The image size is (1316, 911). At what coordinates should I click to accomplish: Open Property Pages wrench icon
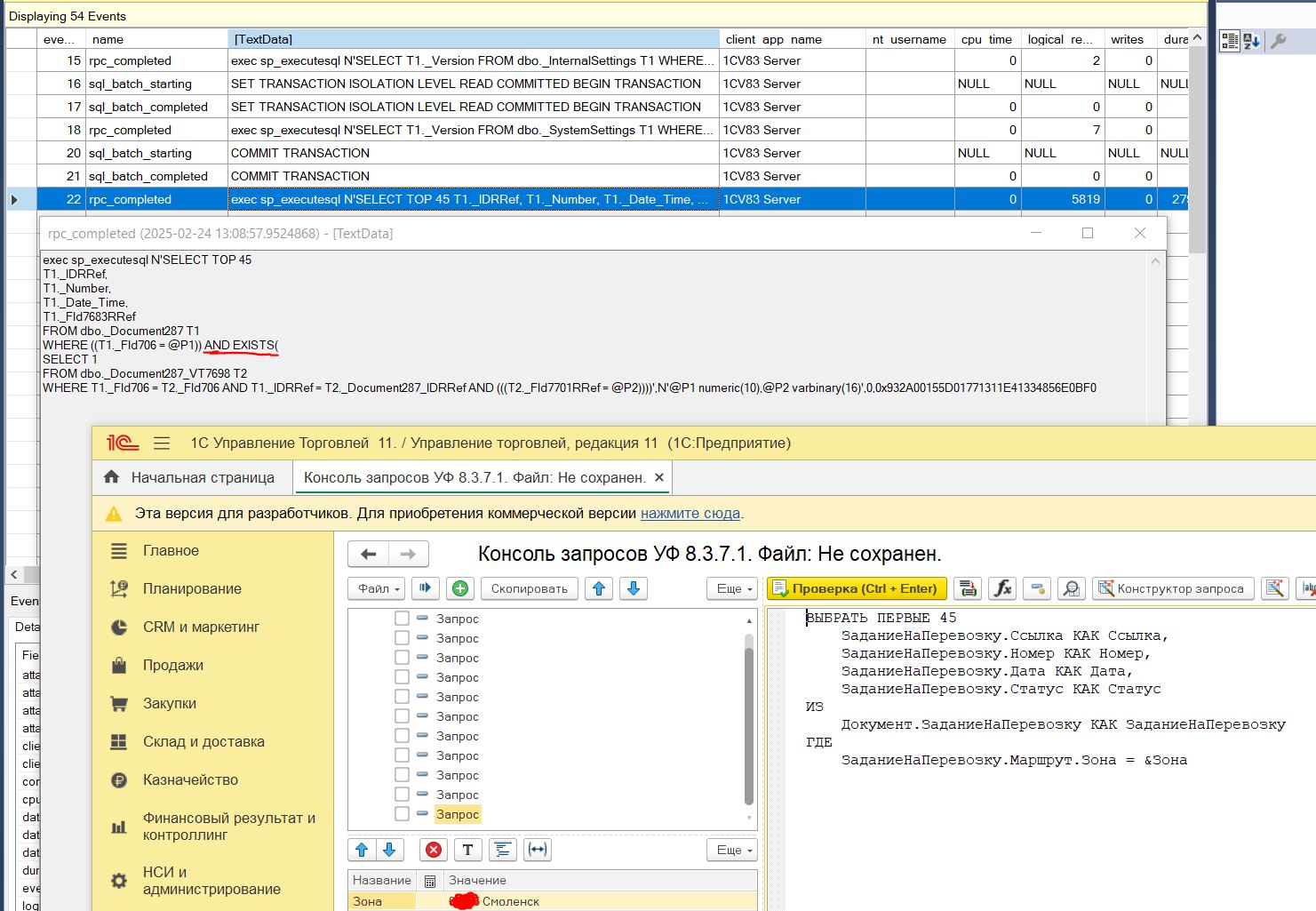pos(1279,40)
